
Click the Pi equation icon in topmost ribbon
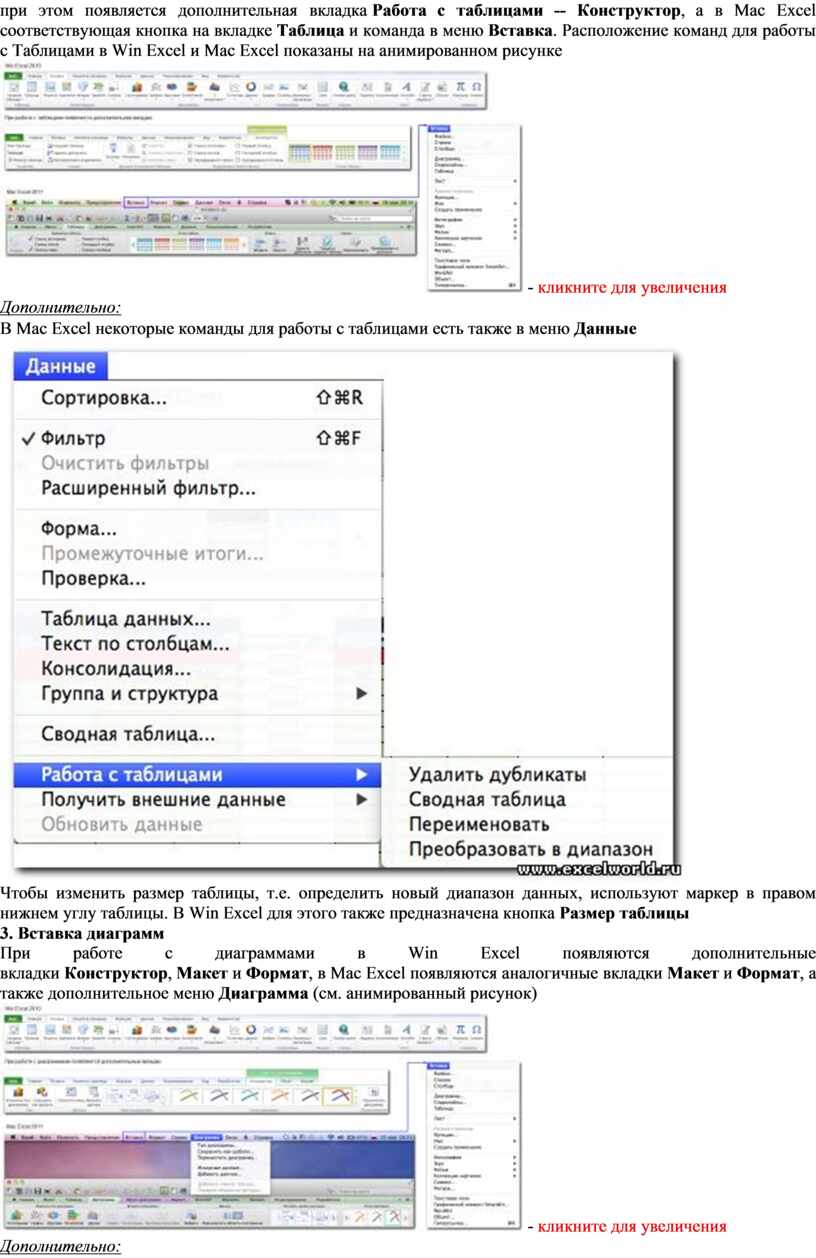click(x=460, y=88)
